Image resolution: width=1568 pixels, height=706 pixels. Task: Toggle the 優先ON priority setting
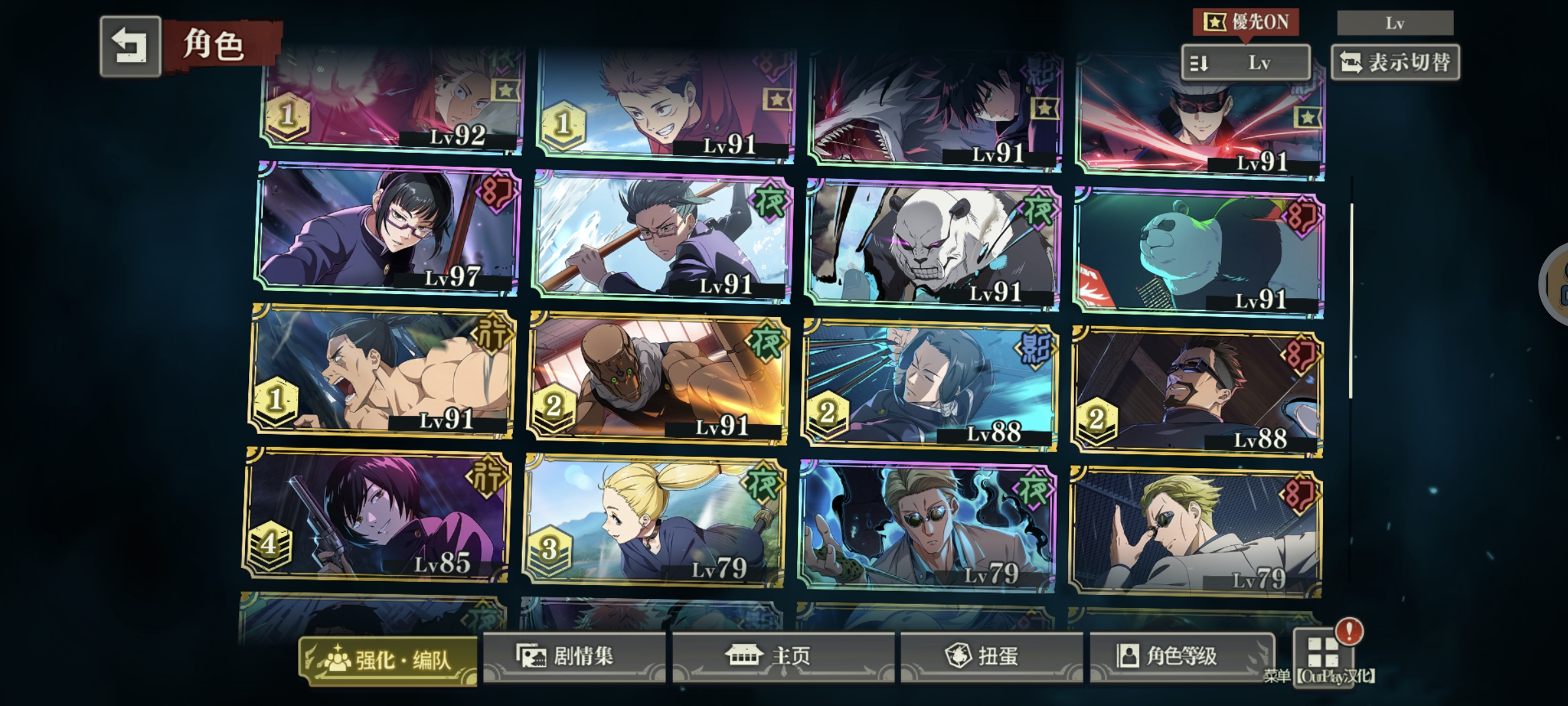(x=1246, y=23)
